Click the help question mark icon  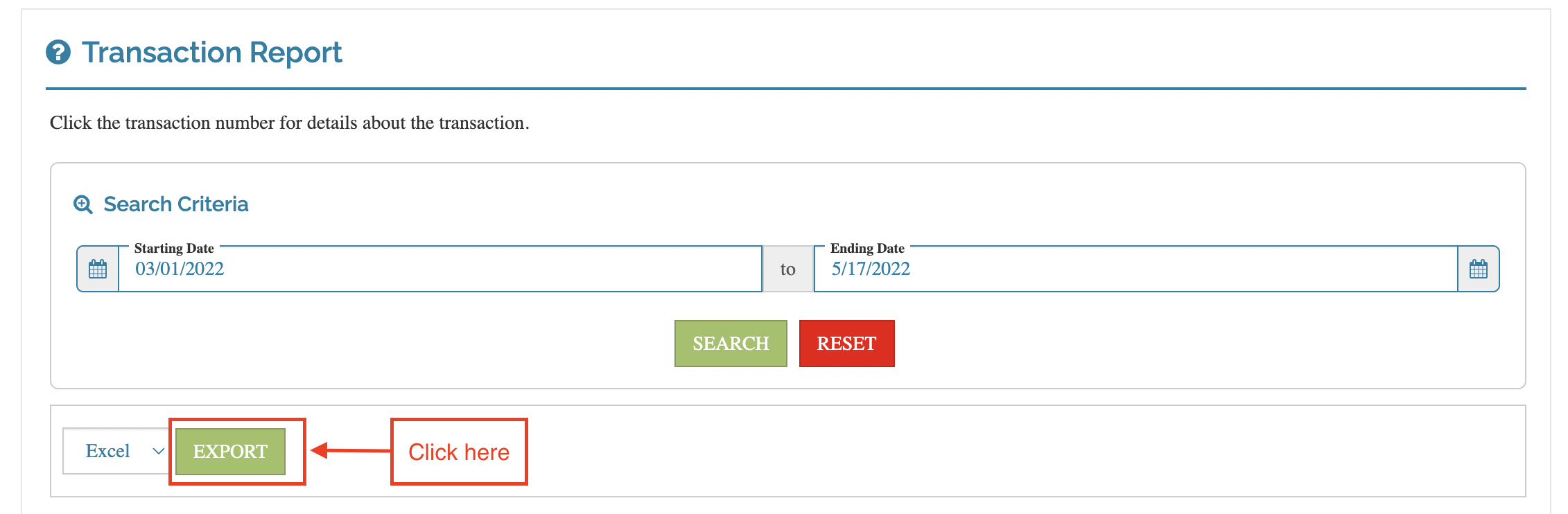click(x=58, y=52)
